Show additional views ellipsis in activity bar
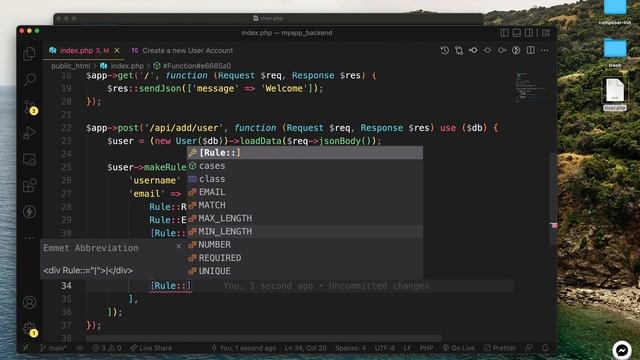Image resolution: width=640 pixels, height=360 pixels. pyautogui.click(x=29, y=237)
